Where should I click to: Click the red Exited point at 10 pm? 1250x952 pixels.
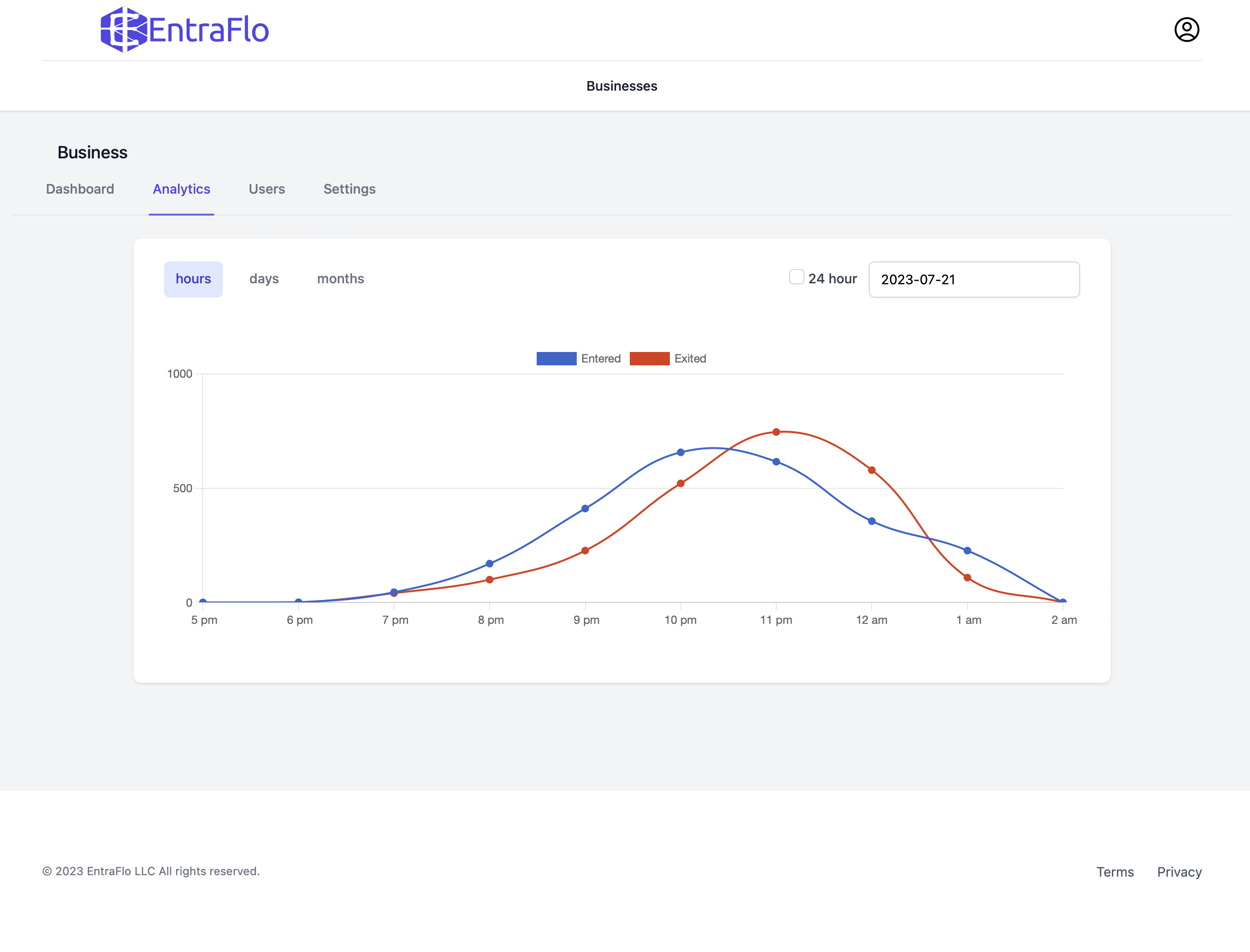coord(680,483)
